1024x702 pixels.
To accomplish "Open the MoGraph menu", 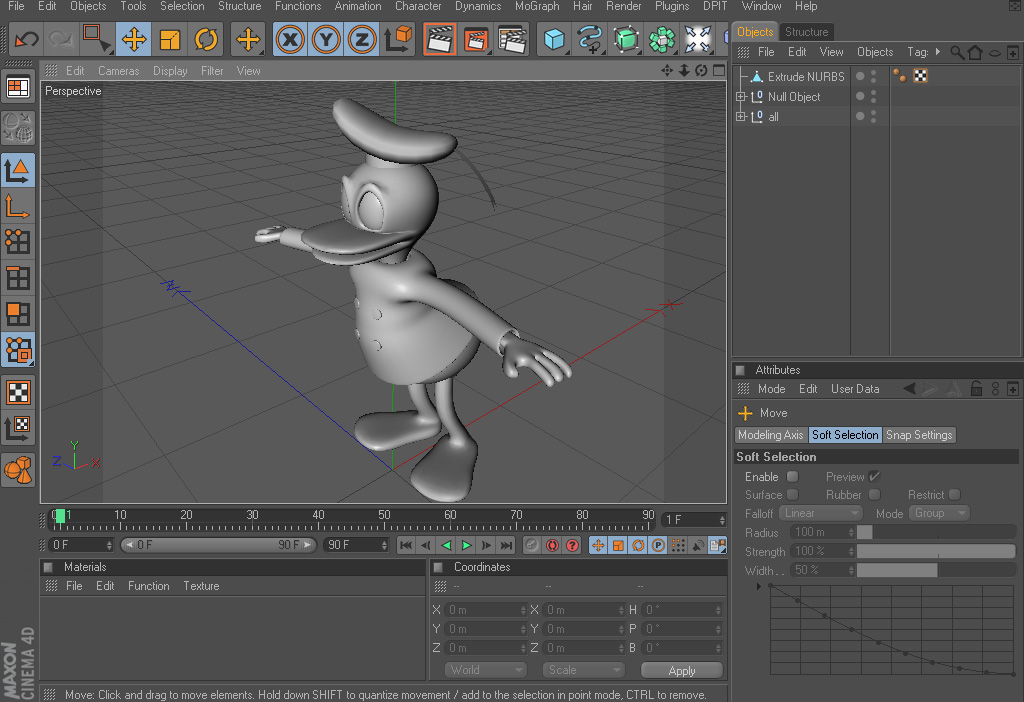I will click(537, 6).
